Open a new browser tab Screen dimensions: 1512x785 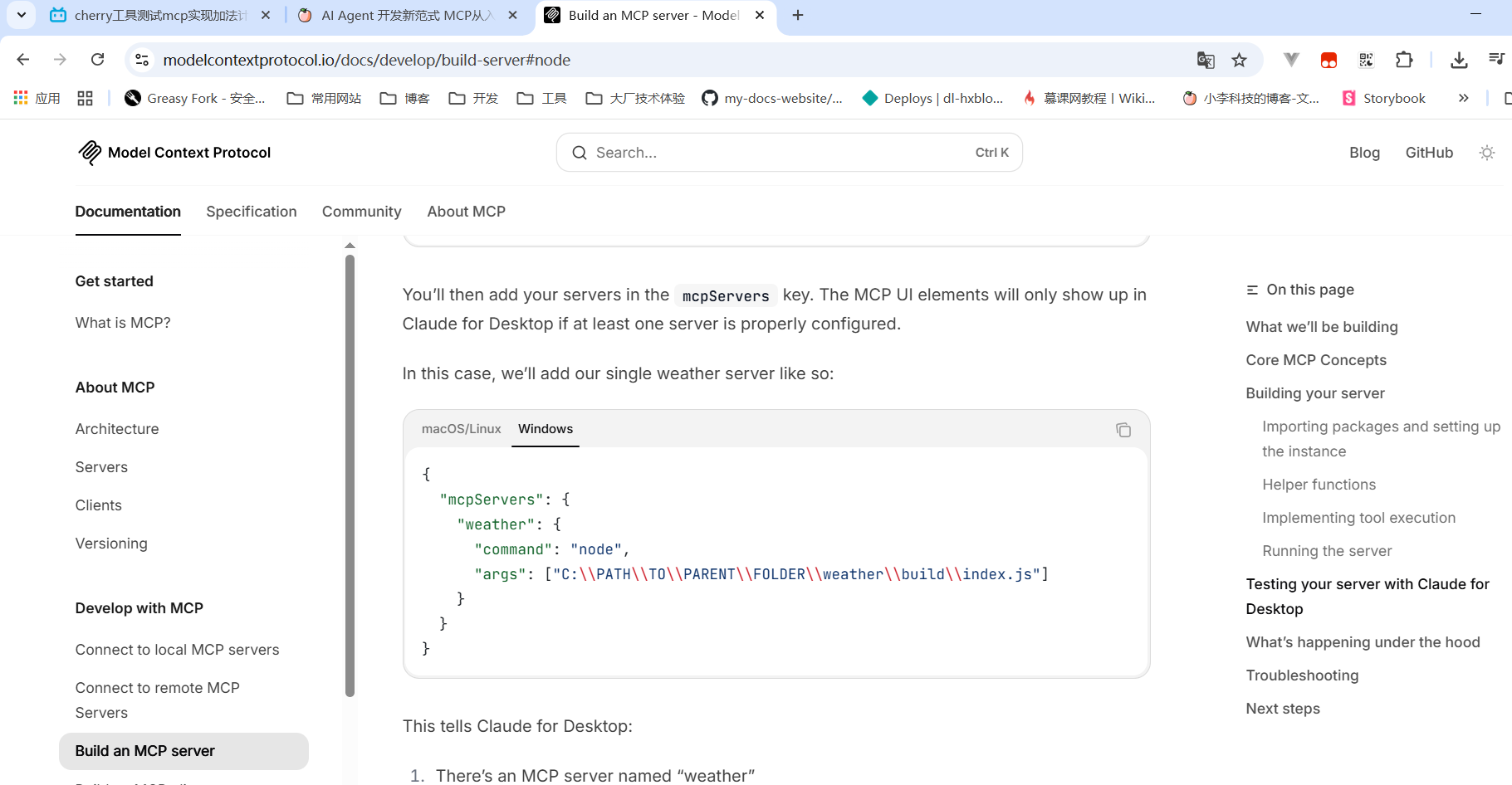(797, 15)
